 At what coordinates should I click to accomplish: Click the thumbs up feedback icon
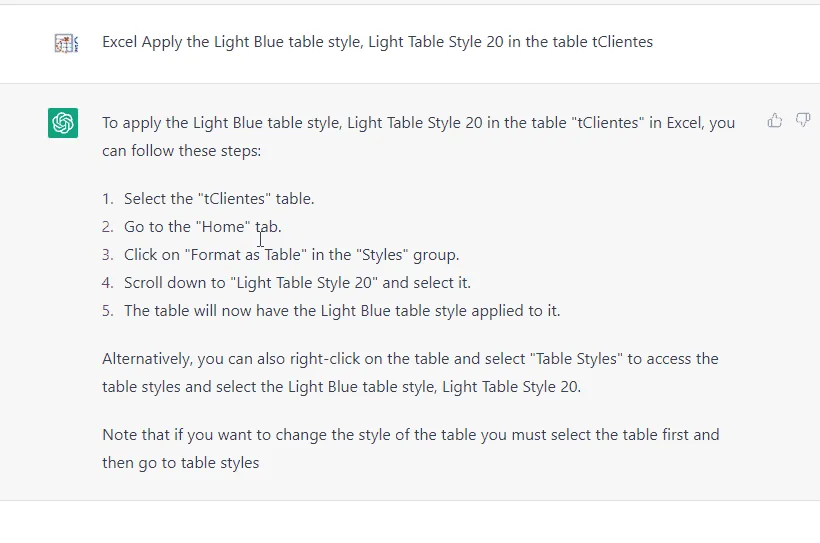[x=775, y=121]
